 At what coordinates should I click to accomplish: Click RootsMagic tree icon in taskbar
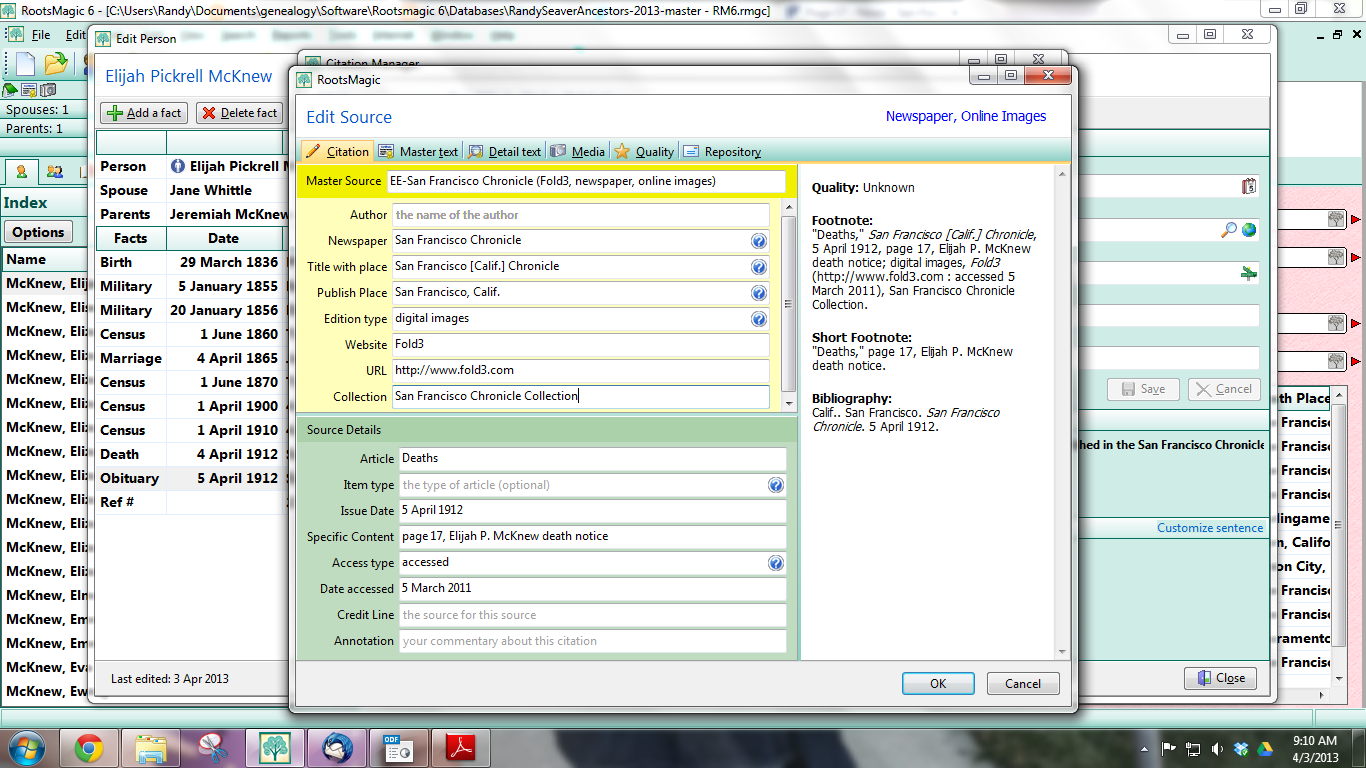[x=275, y=748]
